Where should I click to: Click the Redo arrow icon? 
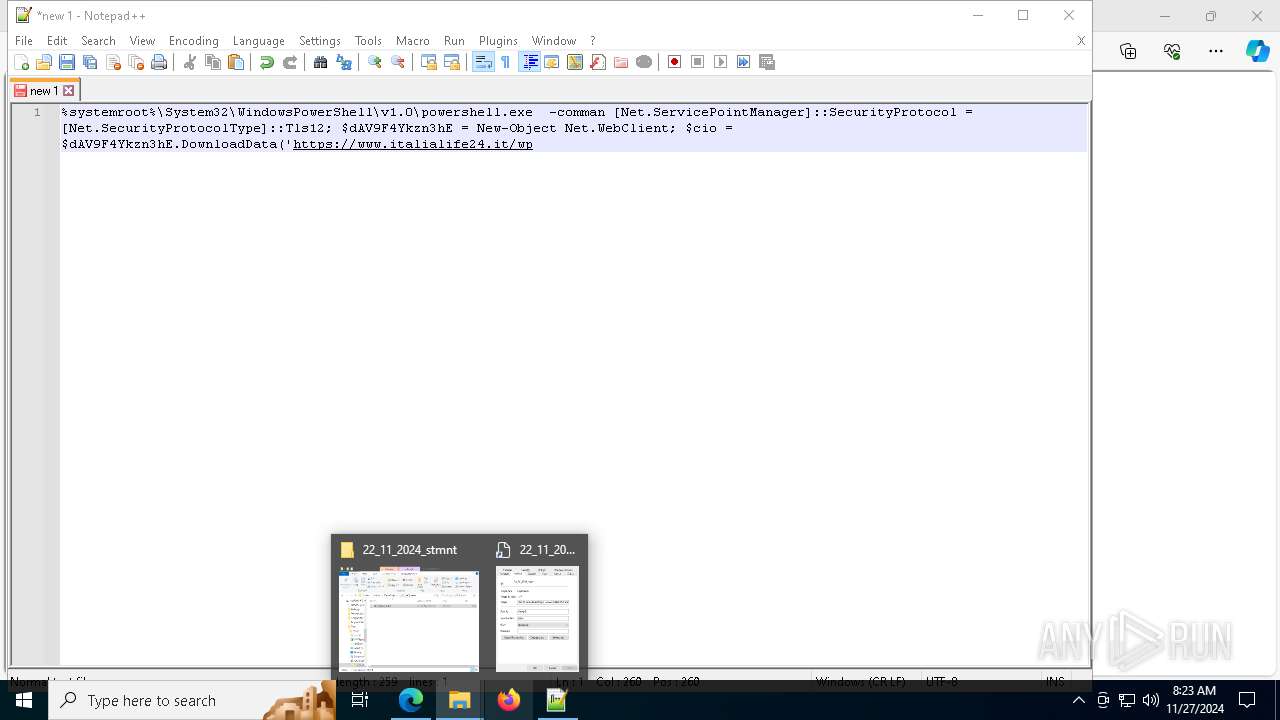[290, 62]
